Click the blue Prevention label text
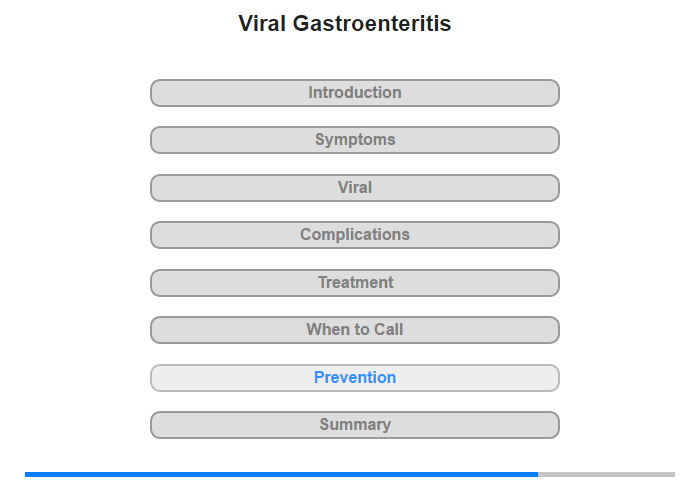700x480 pixels. tap(355, 377)
